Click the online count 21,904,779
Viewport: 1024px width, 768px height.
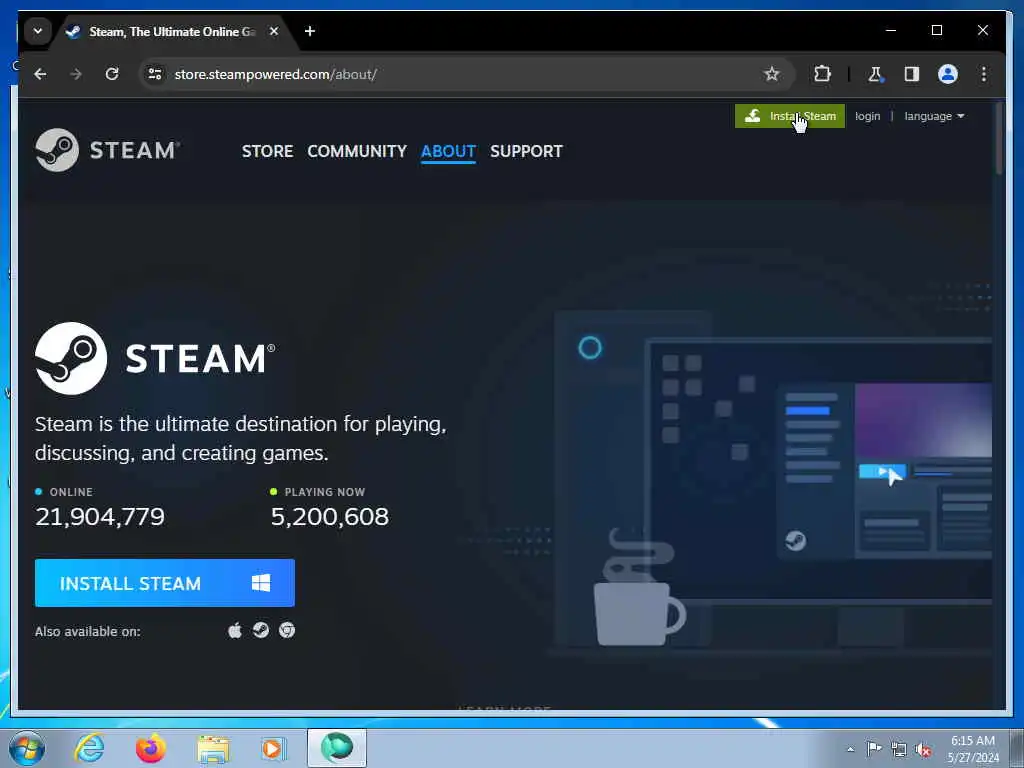coord(100,517)
